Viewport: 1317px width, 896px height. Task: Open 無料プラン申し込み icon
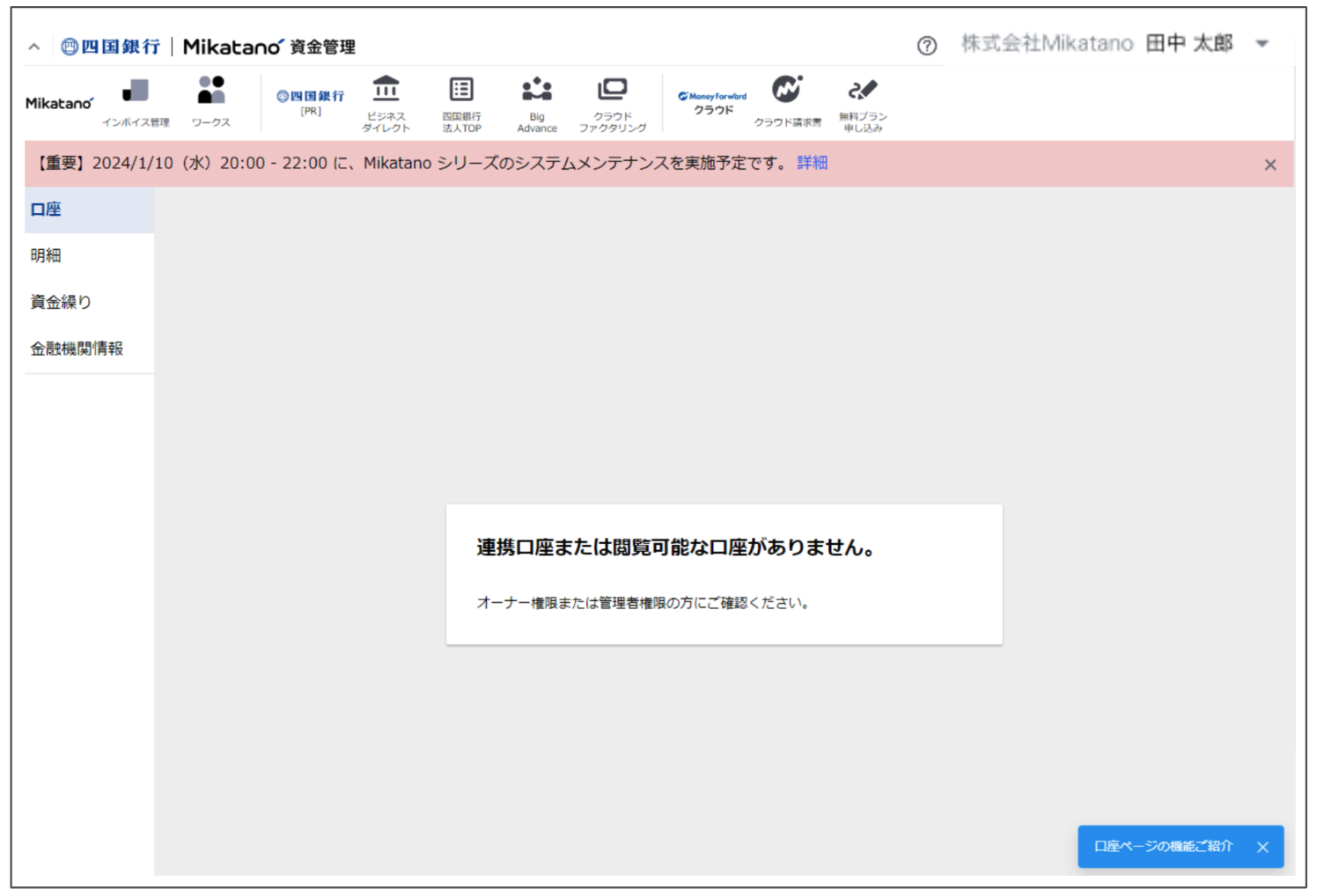point(863,104)
